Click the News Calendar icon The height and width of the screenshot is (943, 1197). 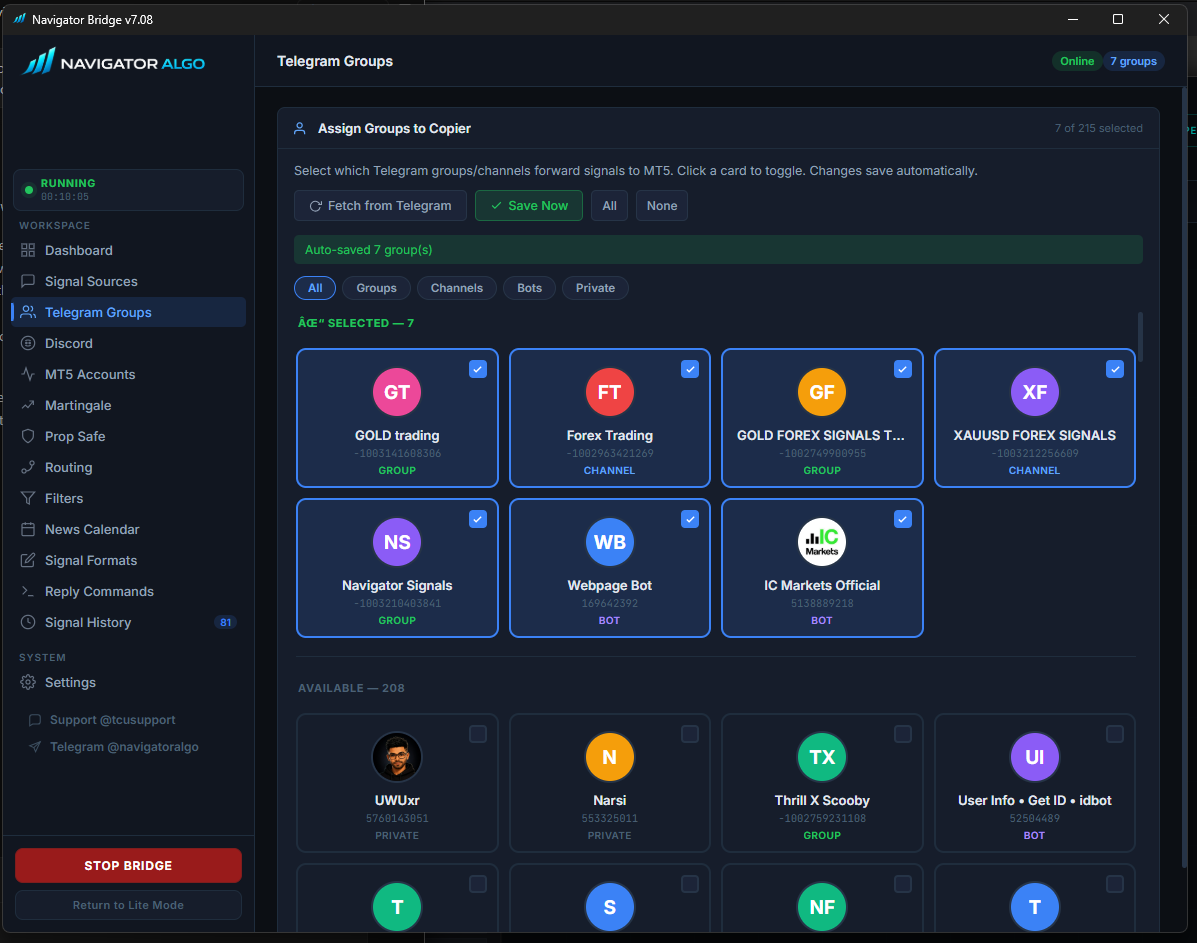[28, 529]
